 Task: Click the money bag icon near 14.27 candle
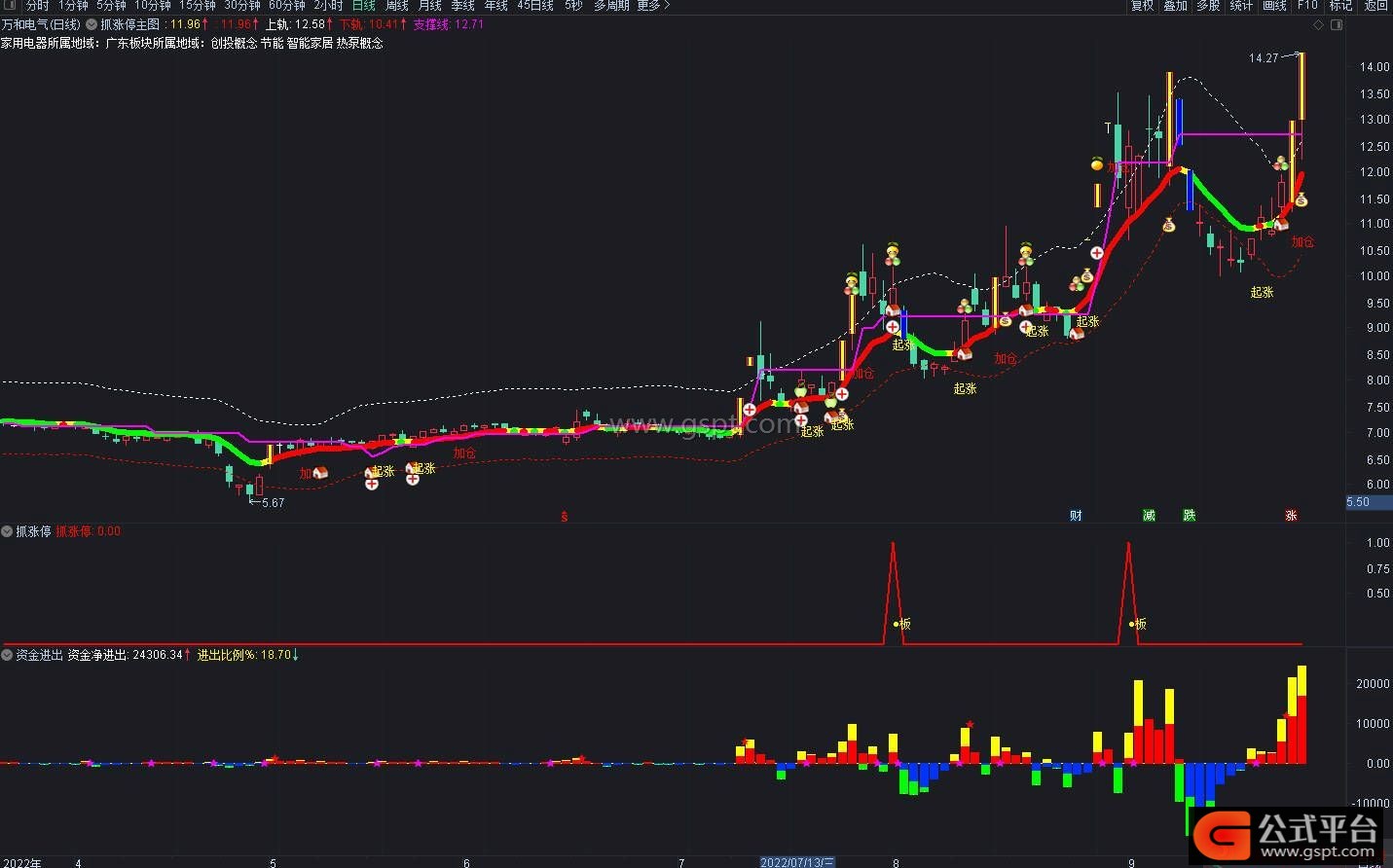tap(1301, 199)
